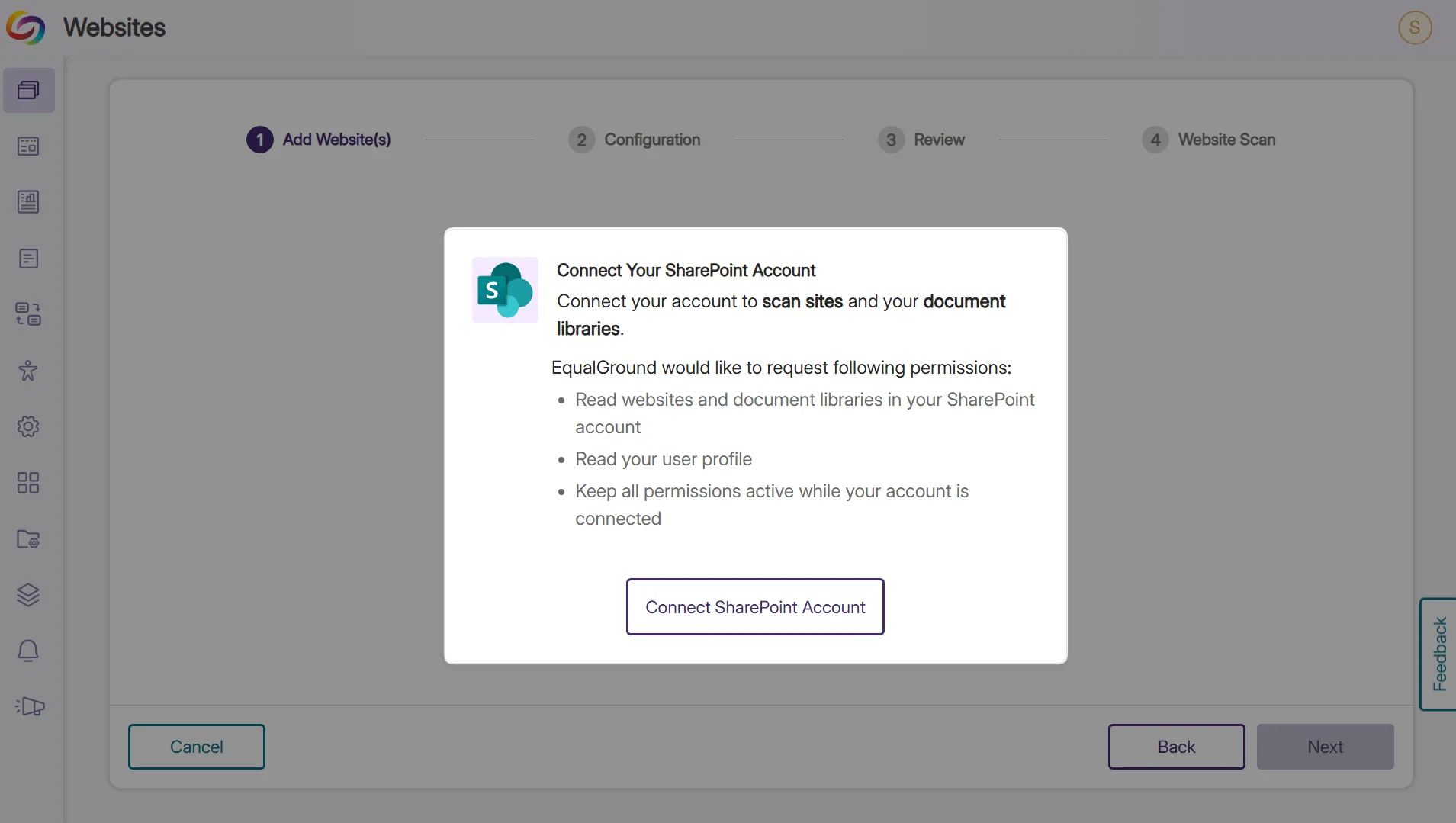Click the Next button

click(1325, 747)
